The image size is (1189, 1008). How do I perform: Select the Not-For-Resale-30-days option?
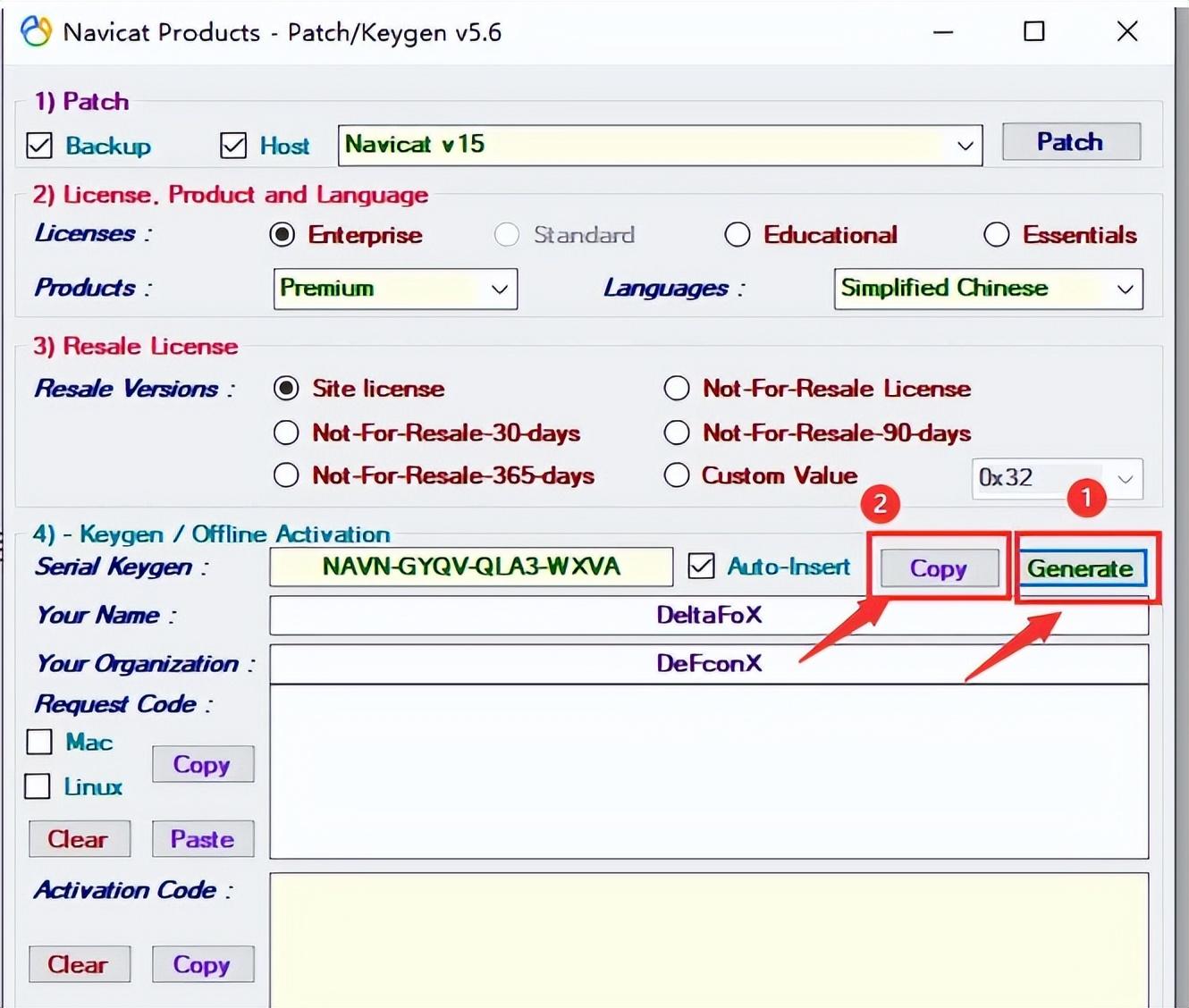286,433
